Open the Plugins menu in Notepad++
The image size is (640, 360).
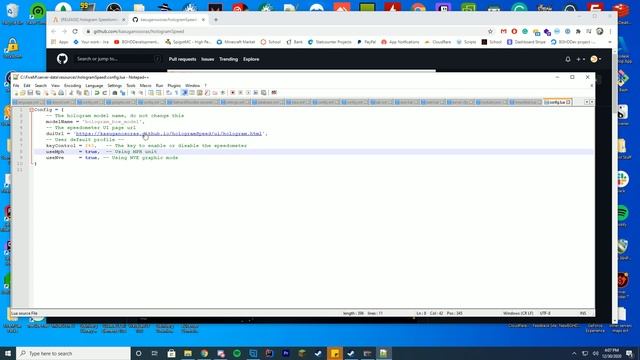tap(174, 86)
